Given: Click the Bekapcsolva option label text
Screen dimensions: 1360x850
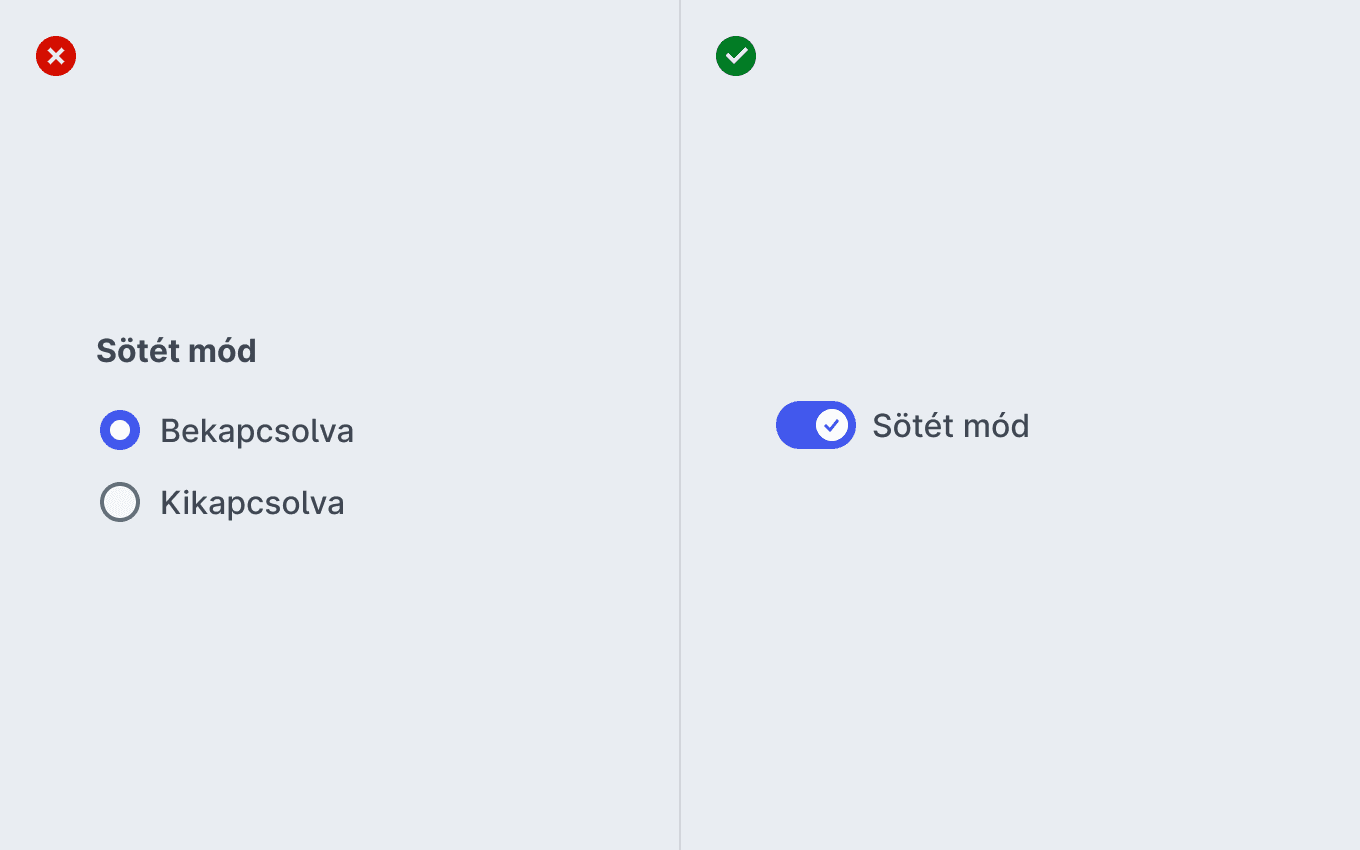Looking at the screenshot, I should tap(257, 431).
